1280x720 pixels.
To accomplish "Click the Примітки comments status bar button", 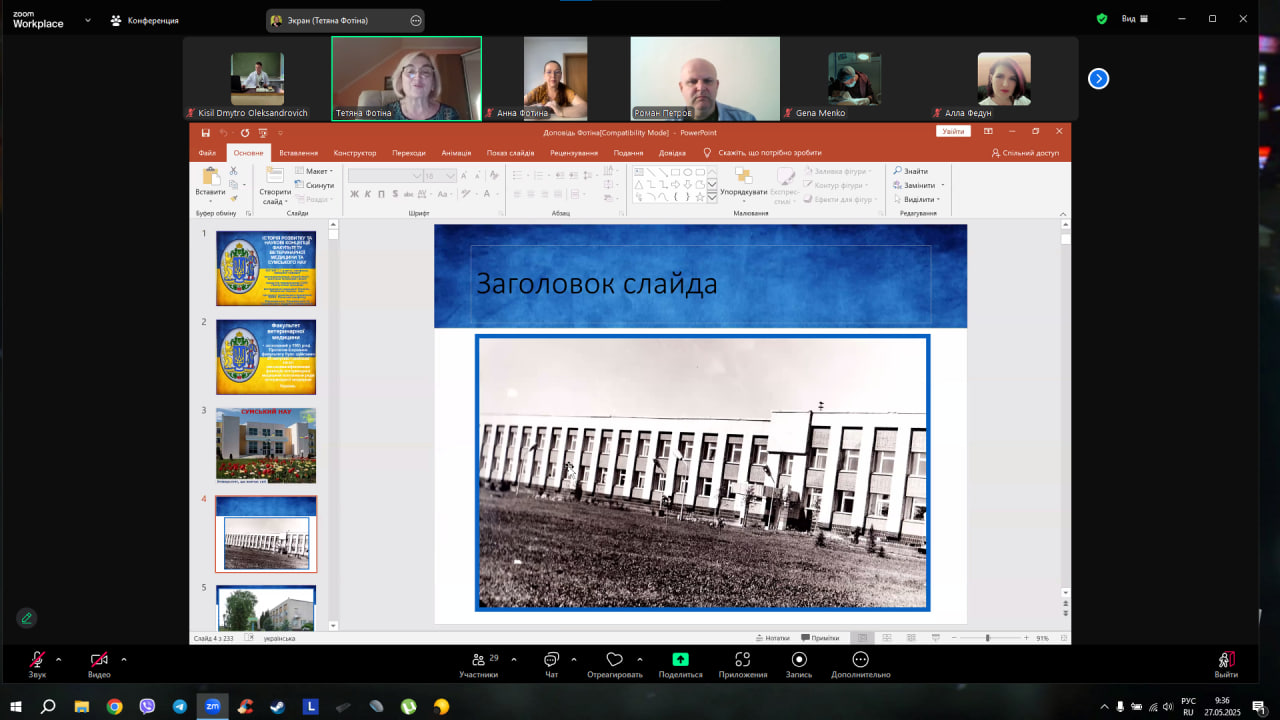I will coord(820,637).
